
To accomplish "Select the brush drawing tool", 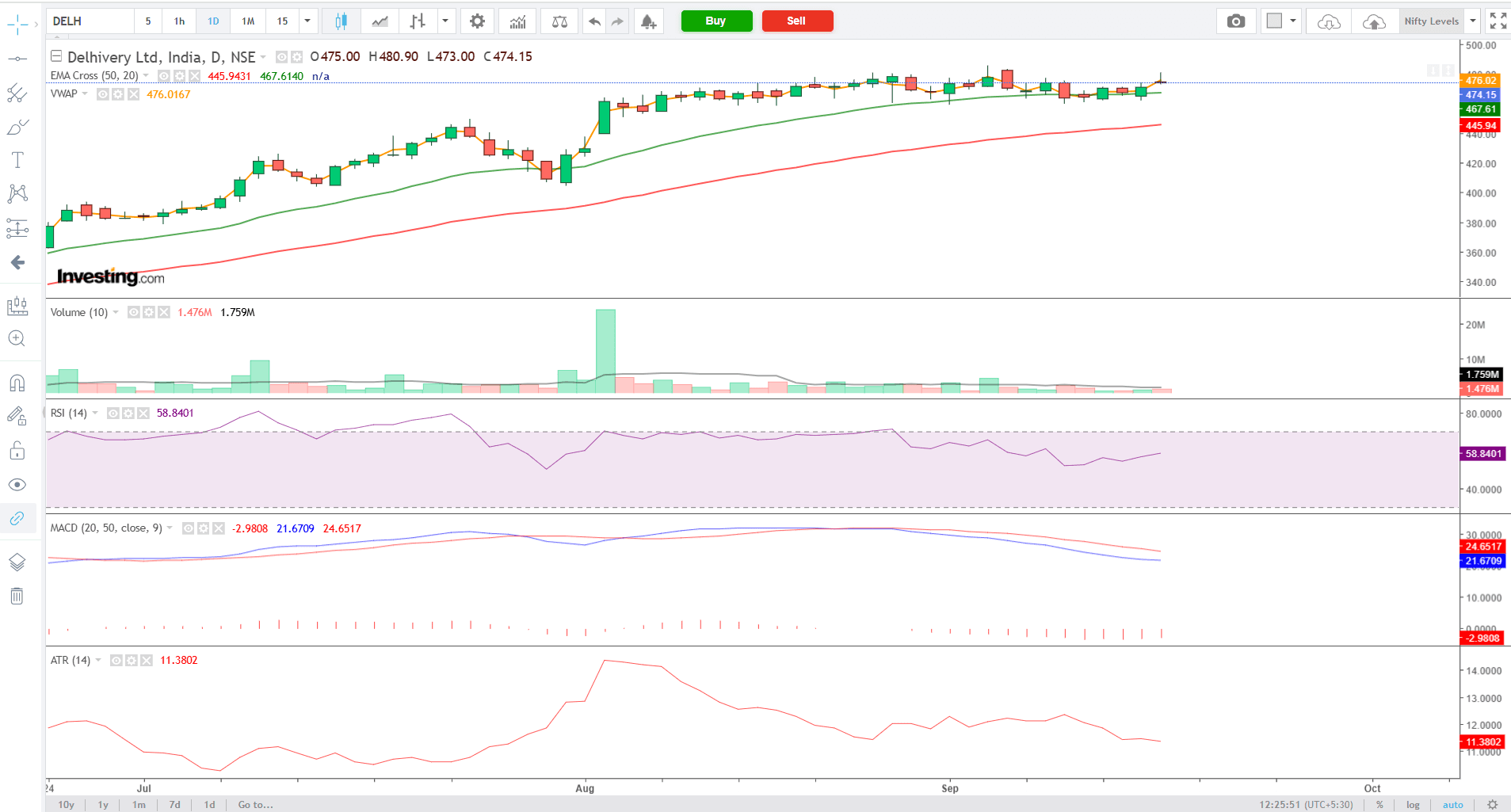I will (17, 127).
